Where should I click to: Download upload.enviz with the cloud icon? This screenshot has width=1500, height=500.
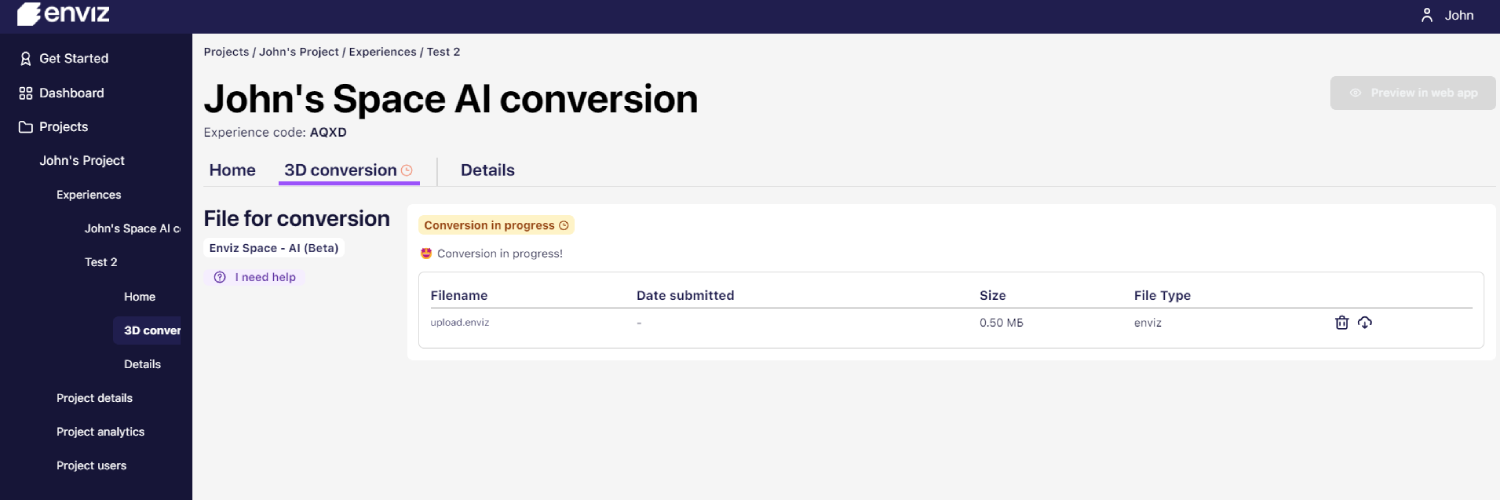(x=1365, y=322)
